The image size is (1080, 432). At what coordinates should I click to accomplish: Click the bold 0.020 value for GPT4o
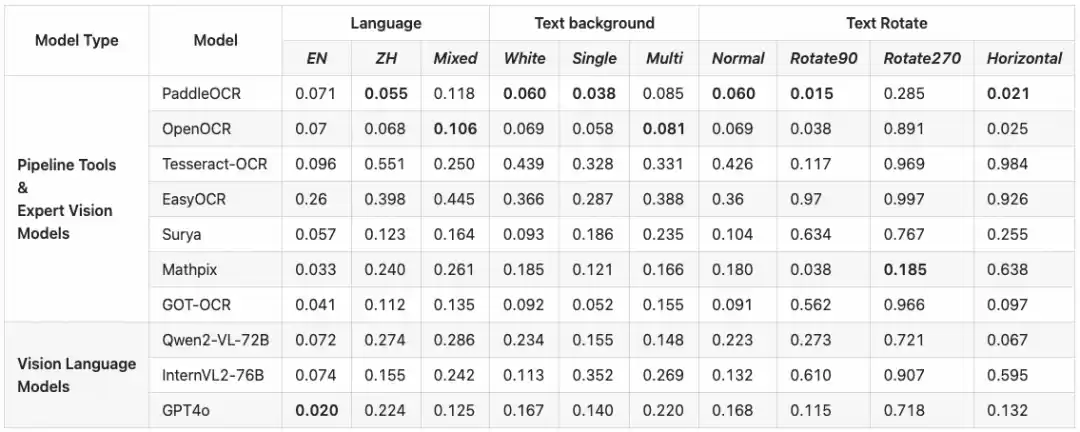click(x=317, y=410)
